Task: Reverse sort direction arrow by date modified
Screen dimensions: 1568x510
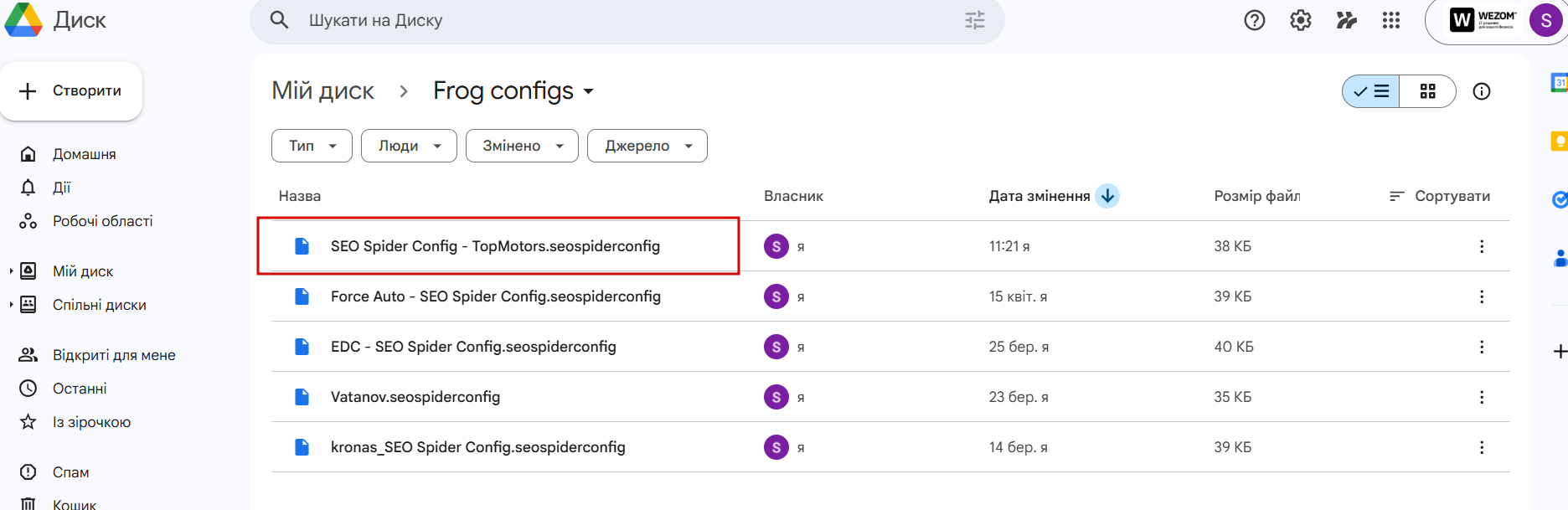Action: (1107, 196)
